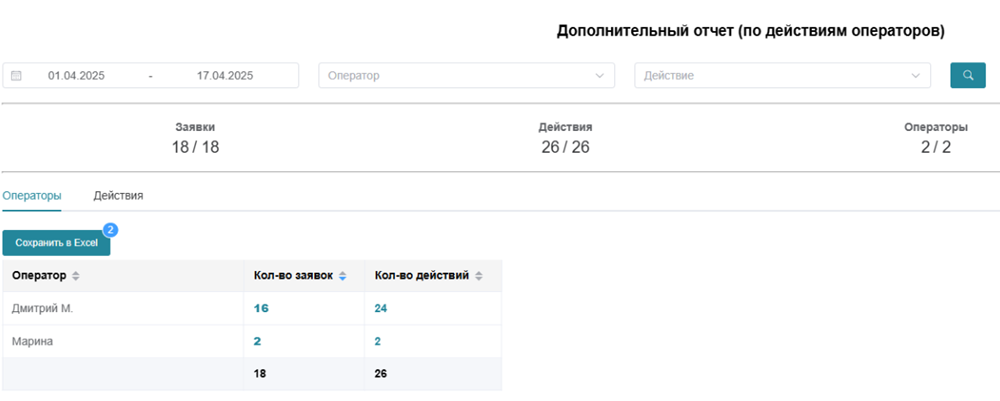The image size is (1000, 401).
Task: Click Сохранить в Excel button
Action: pyautogui.click(x=56, y=243)
